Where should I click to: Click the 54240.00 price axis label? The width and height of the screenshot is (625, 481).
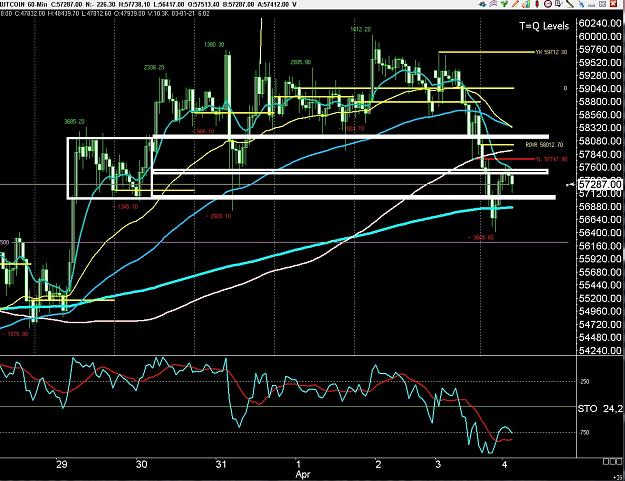click(600, 351)
